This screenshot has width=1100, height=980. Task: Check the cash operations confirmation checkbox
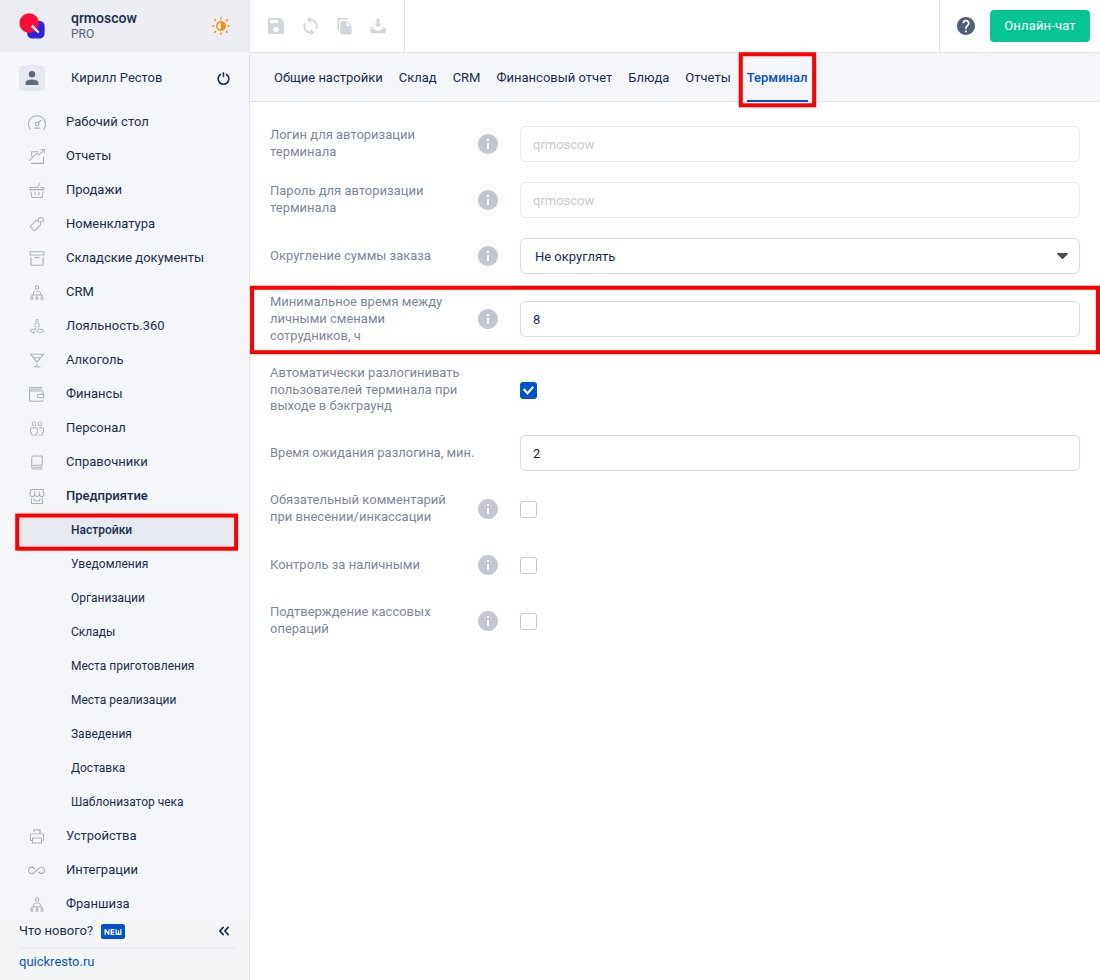pos(529,622)
